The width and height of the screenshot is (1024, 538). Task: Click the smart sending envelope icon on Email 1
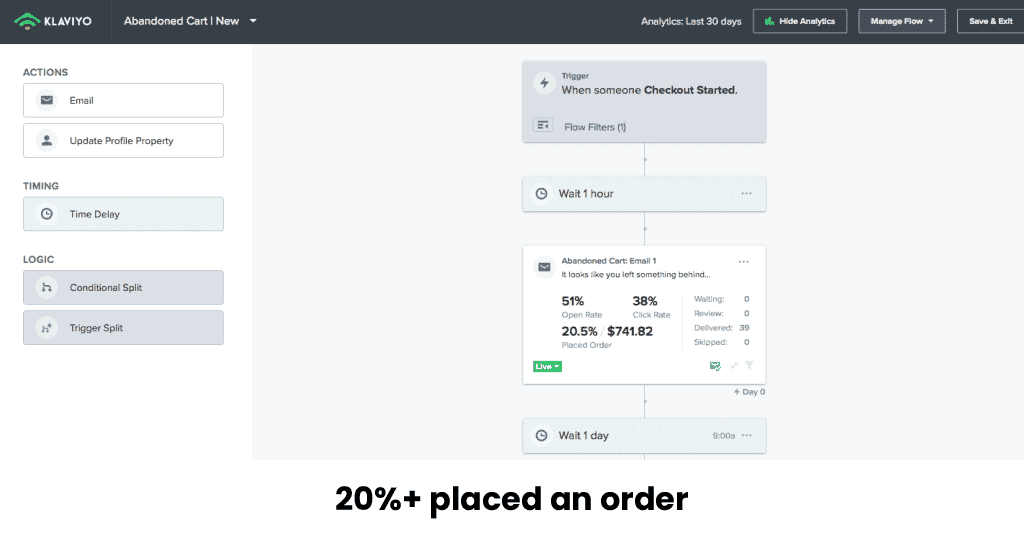(715, 366)
